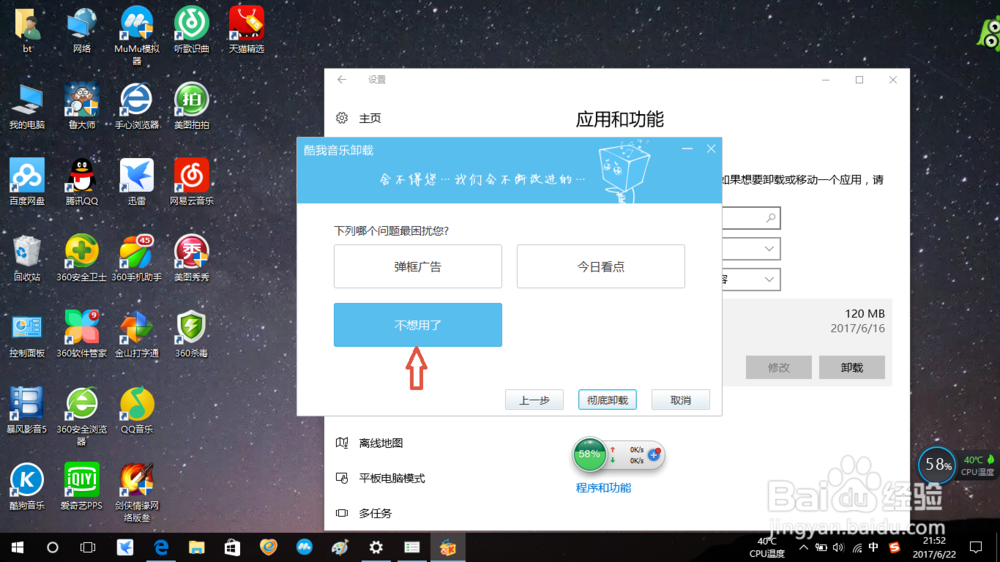Open 鲁大师 desktop icon
1000x562 pixels.
[82, 105]
